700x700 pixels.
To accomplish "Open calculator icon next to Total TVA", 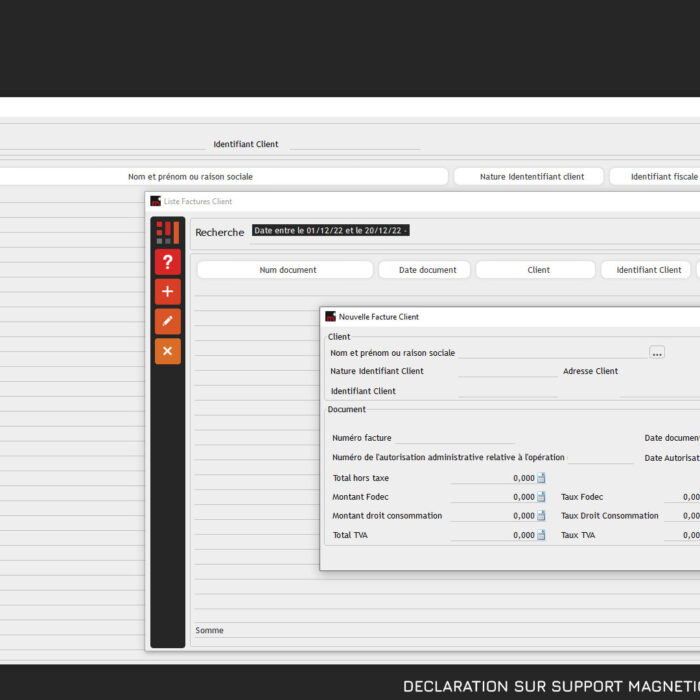I will (541, 535).
